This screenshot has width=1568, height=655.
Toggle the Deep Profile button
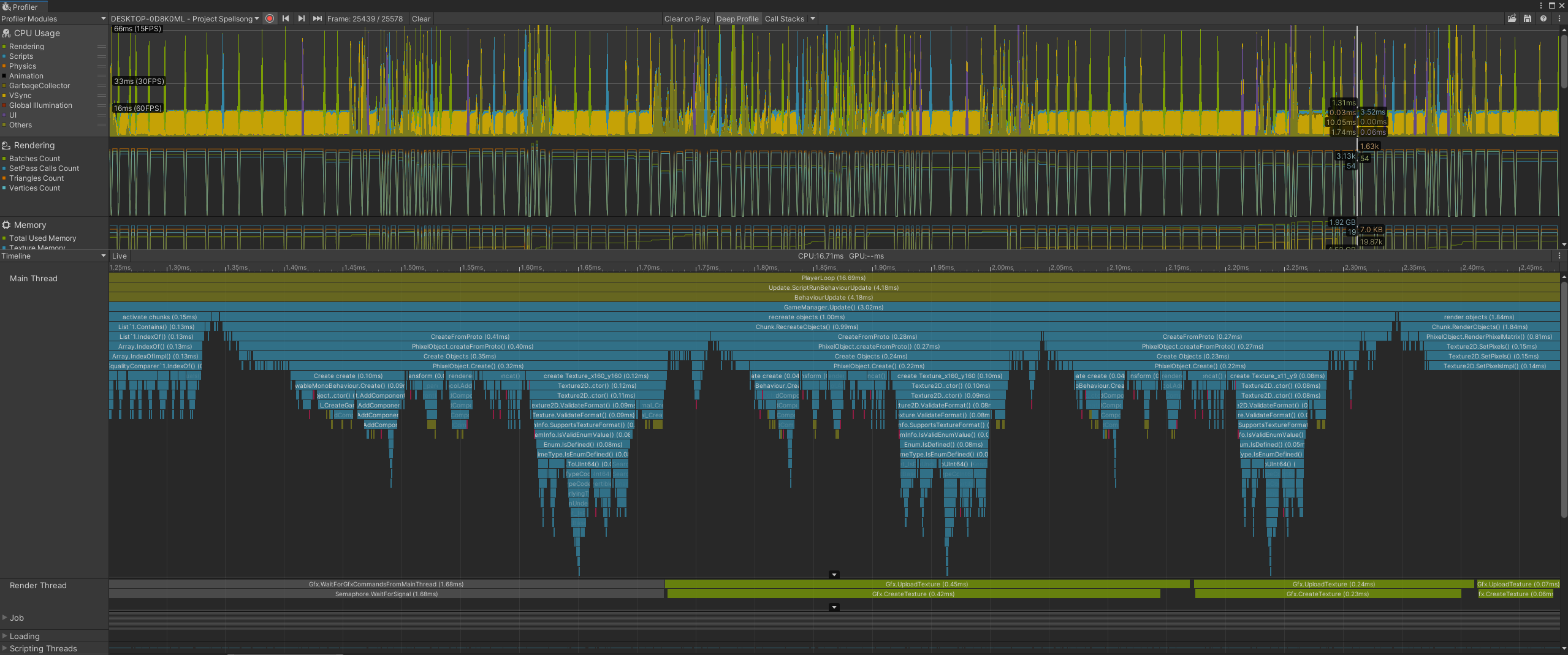737,18
